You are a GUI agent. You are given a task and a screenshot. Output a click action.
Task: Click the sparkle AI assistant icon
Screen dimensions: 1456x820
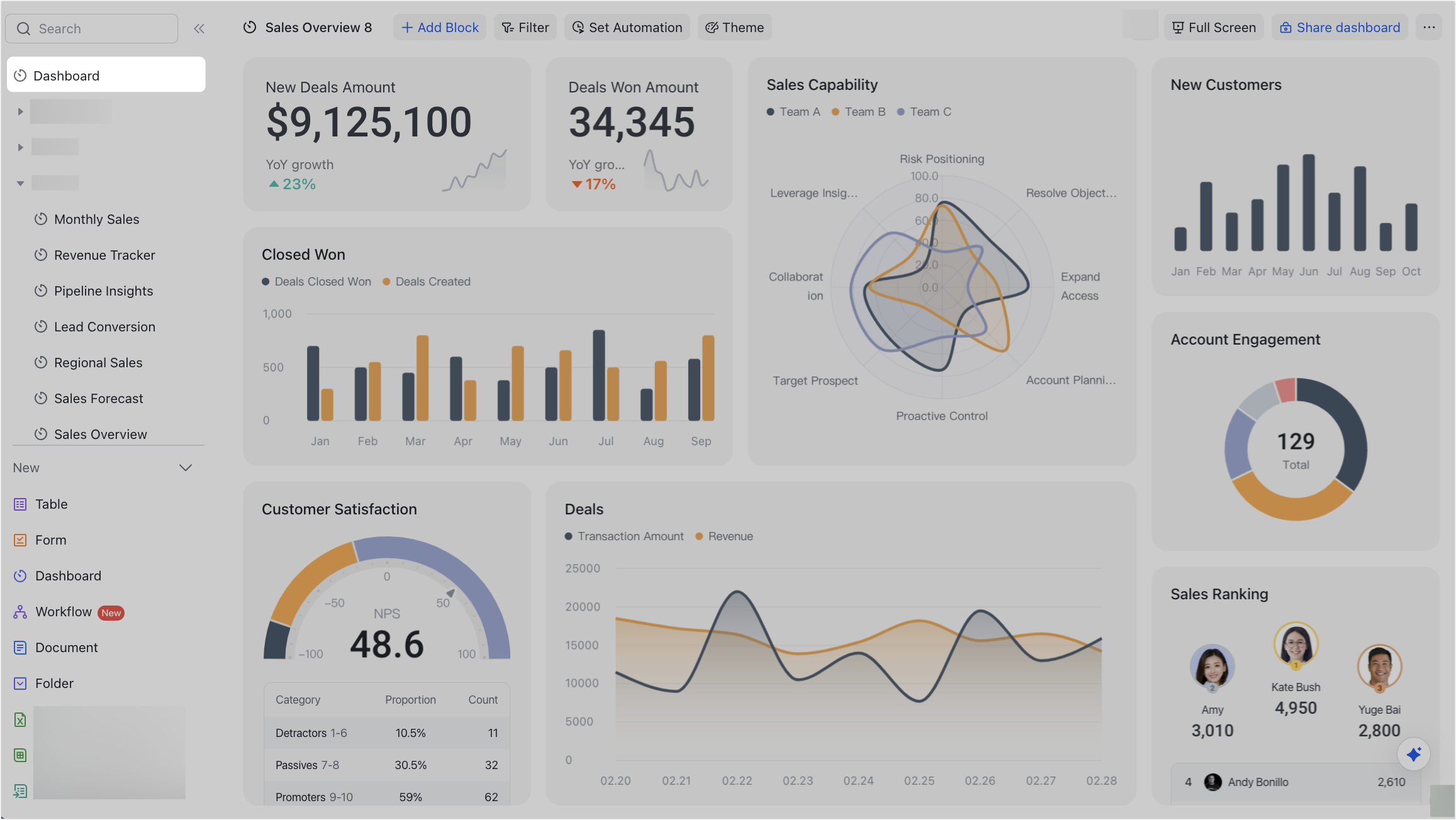pos(1414,754)
